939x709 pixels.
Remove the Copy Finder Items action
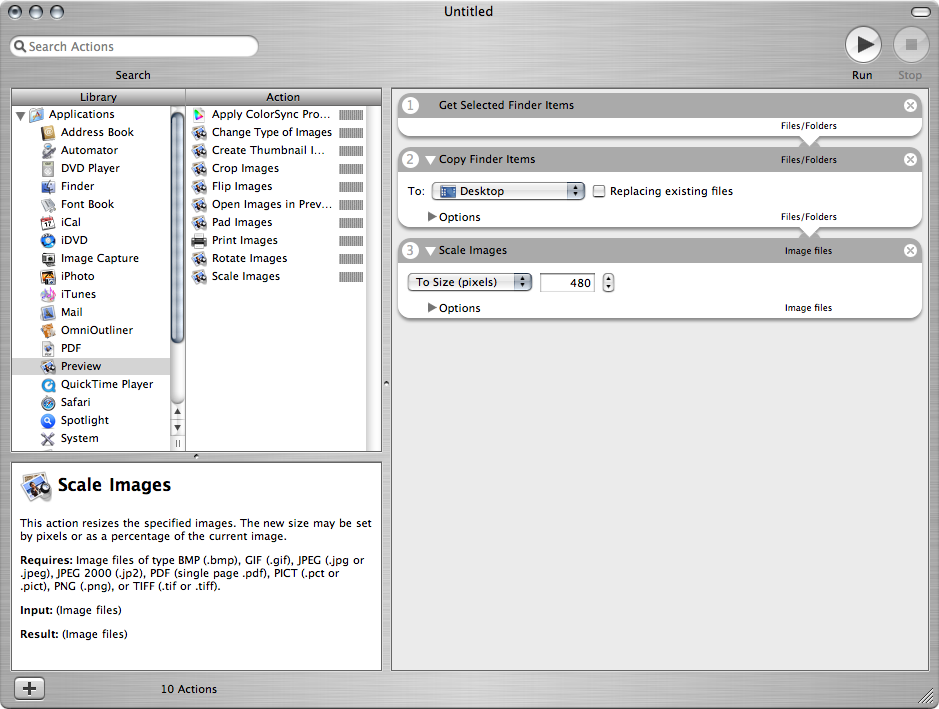[x=910, y=159]
